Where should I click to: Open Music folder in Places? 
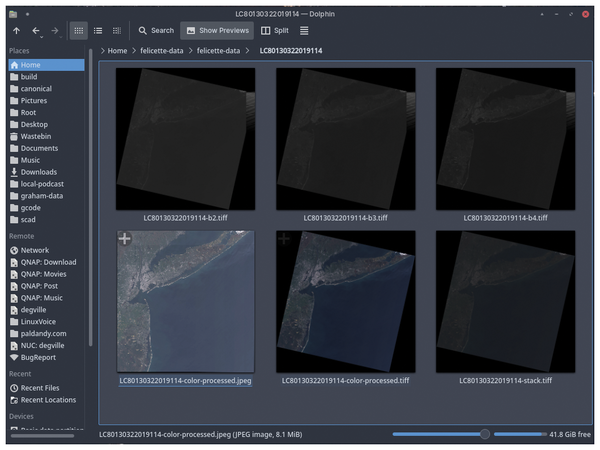(46, 160)
